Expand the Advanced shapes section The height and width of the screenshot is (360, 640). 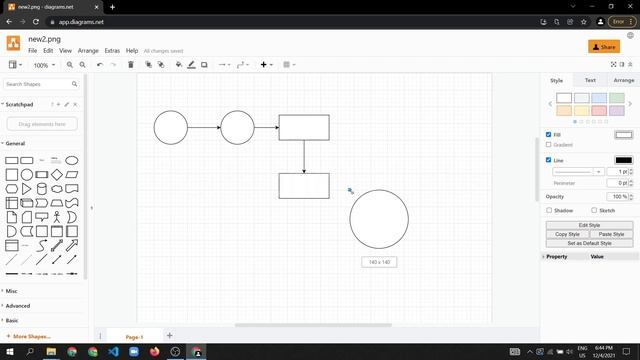pyautogui.click(x=17, y=306)
